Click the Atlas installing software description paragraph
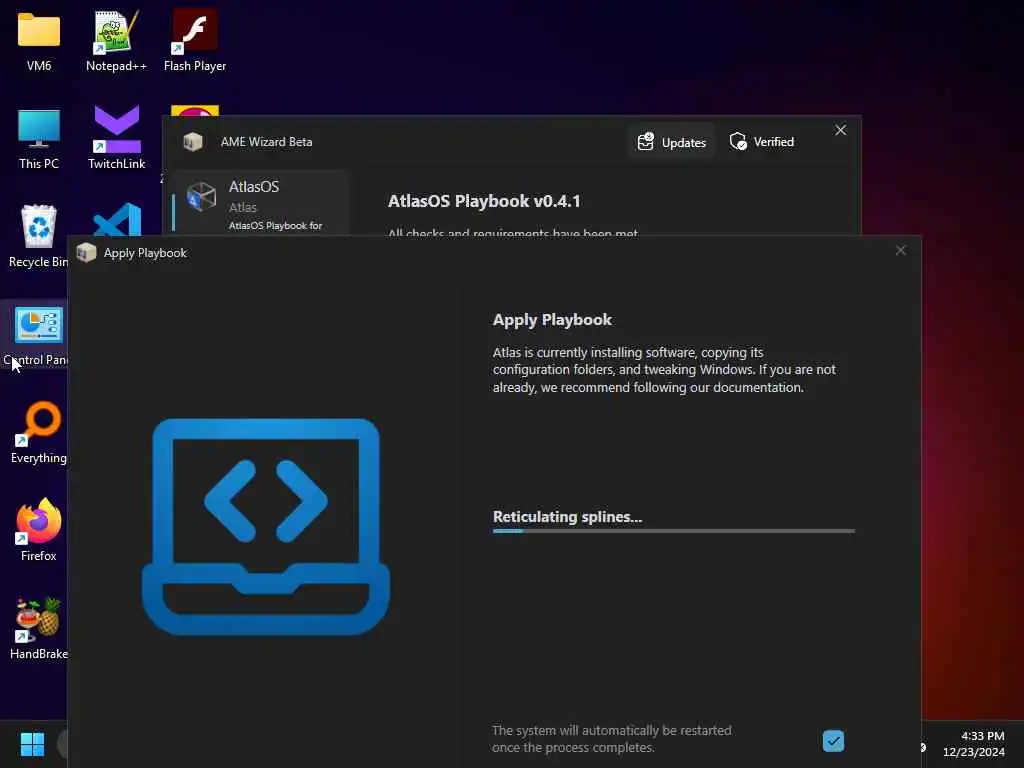This screenshot has height=768, width=1024. click(664, 370)
